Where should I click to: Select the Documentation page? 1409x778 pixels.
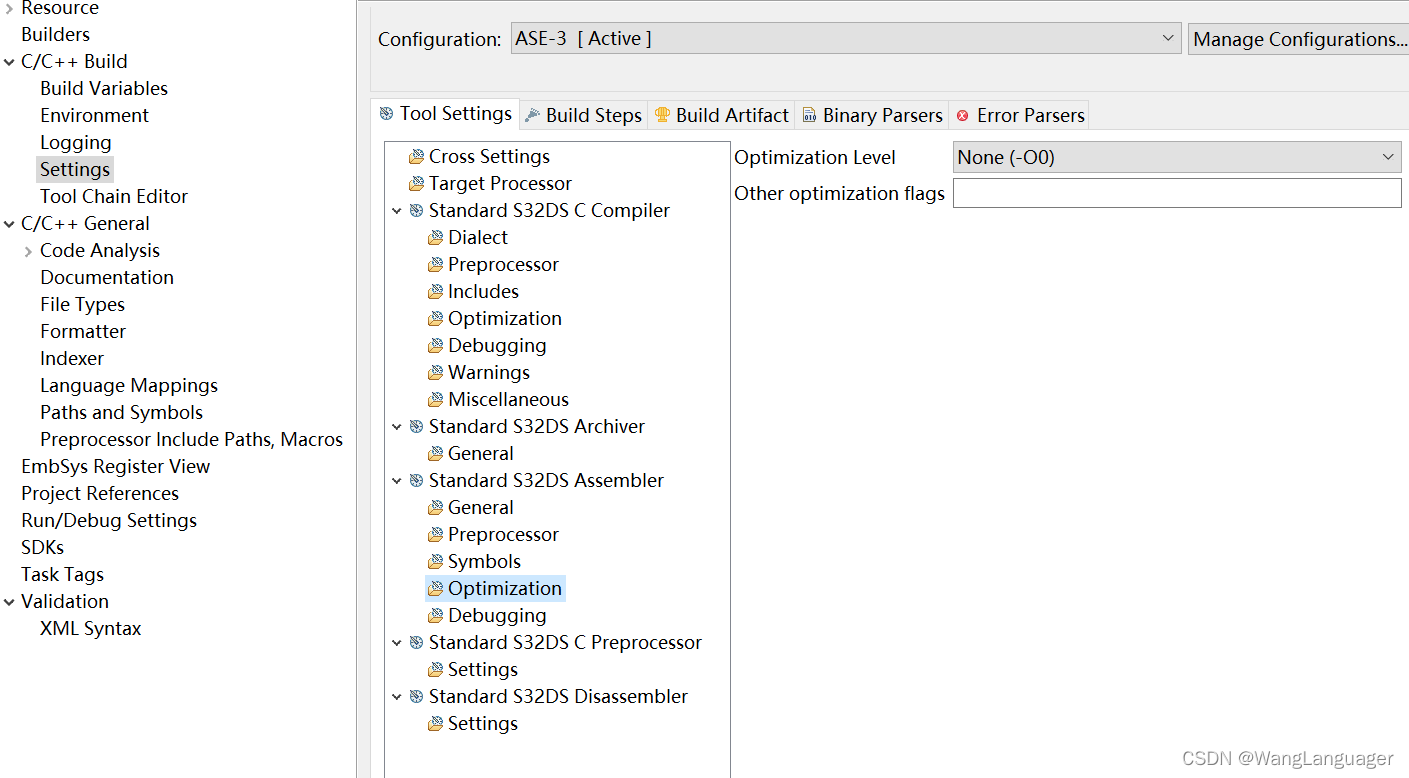[x=107, y=278]
